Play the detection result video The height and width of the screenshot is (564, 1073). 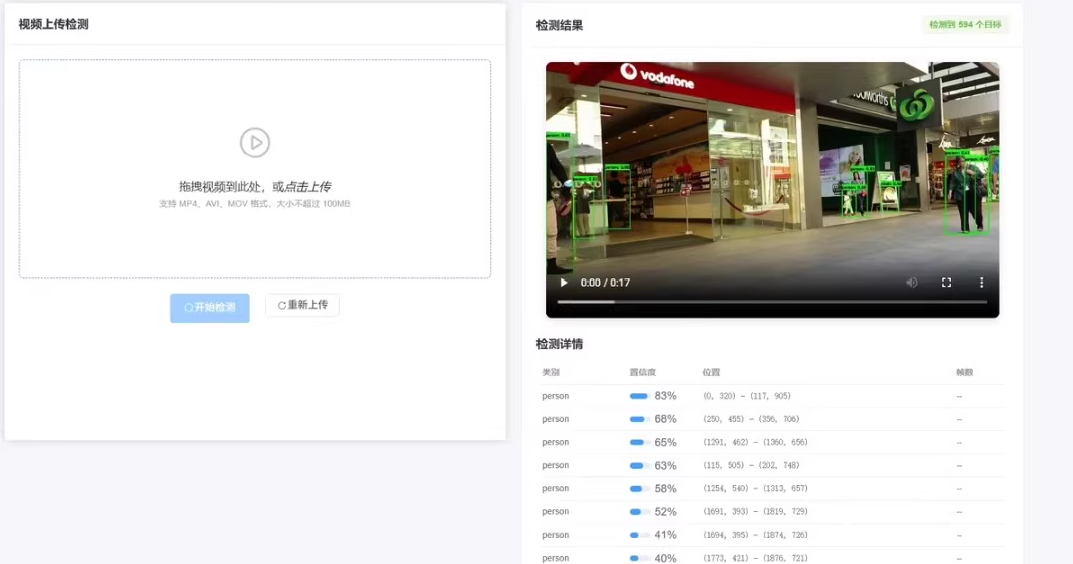(x=564, y=283)
